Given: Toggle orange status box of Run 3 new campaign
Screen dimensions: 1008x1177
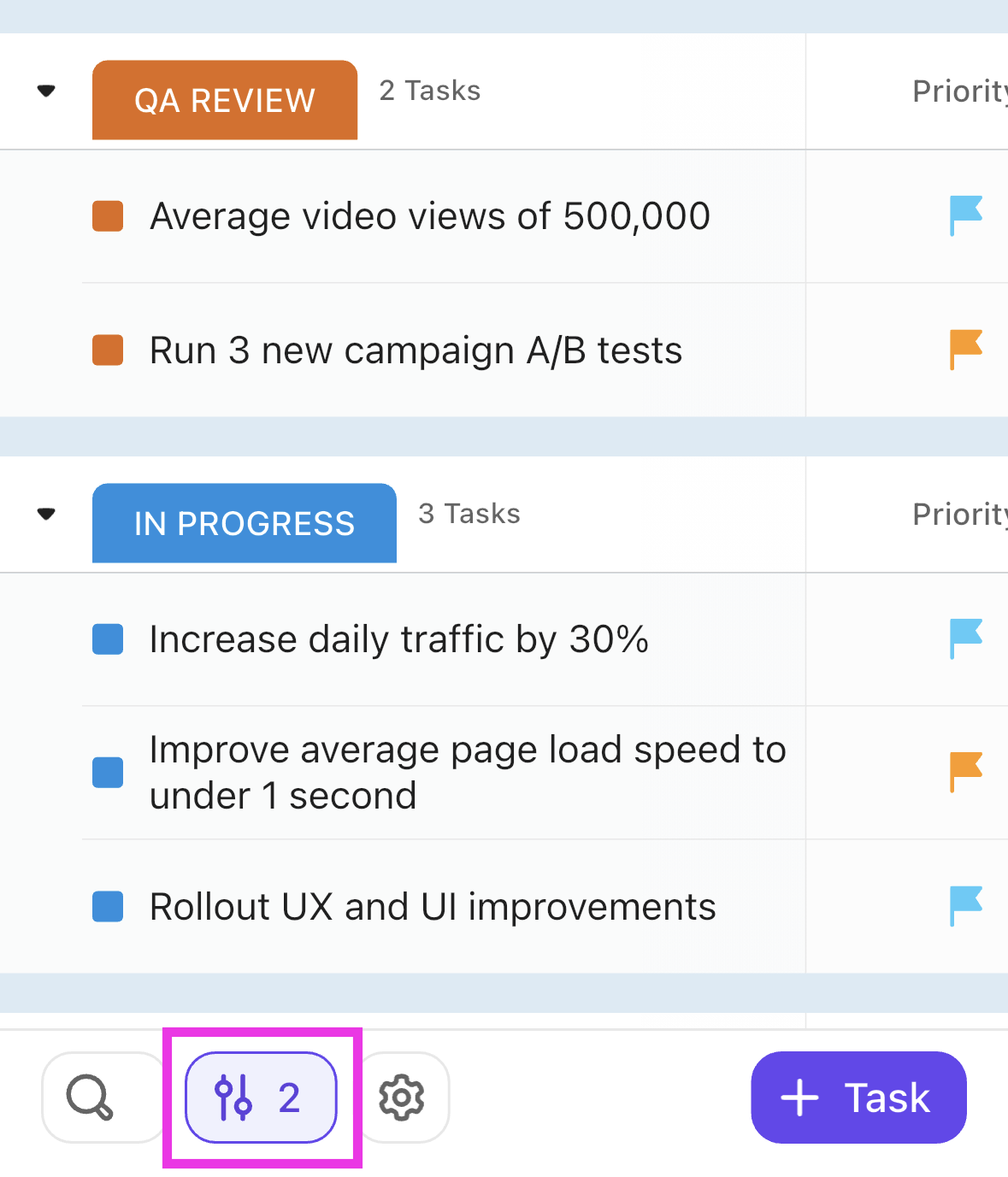Looking at the screenshot, I should (108, 350).
